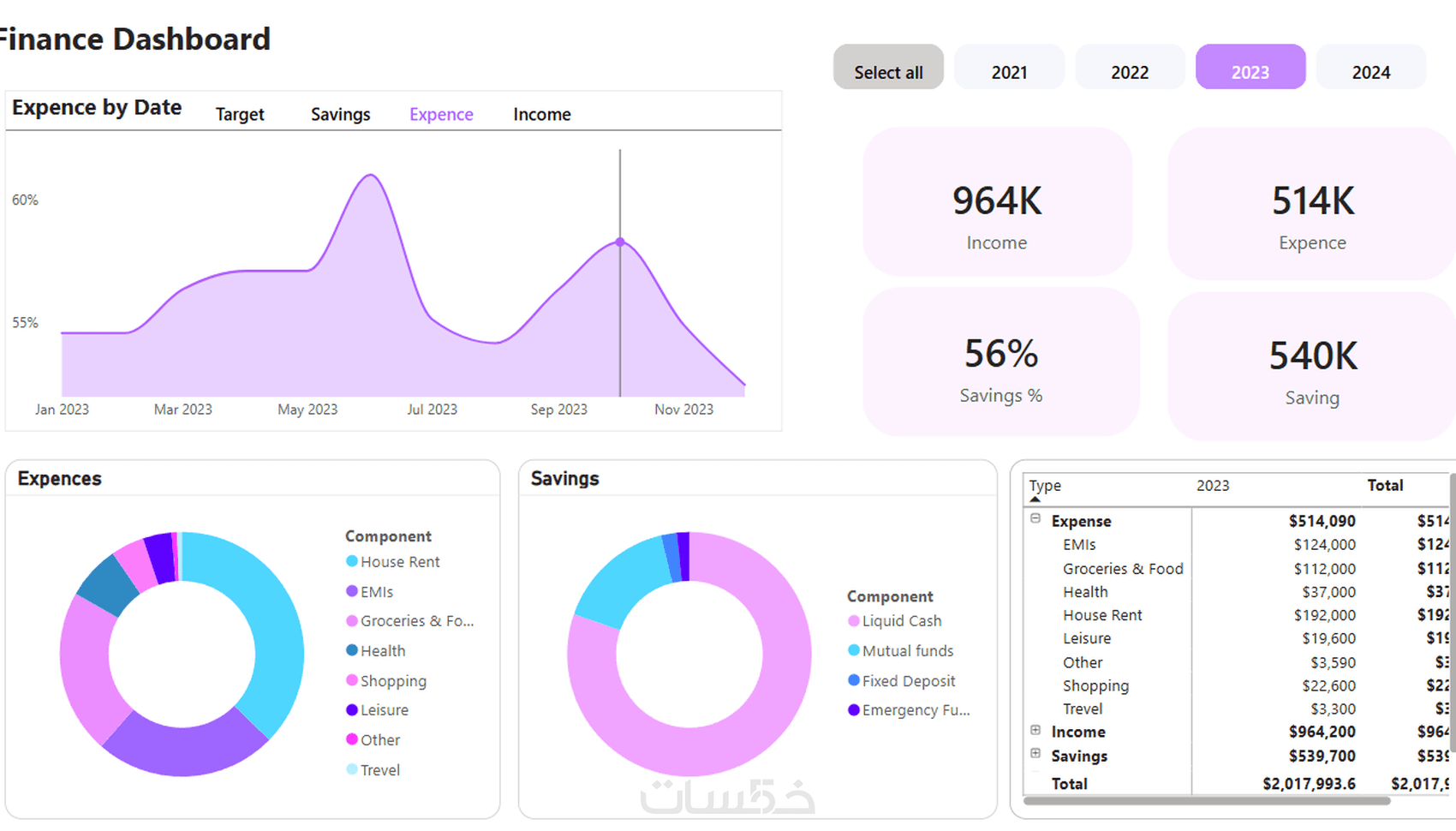1456x831 pixels.
Task: Switch the chart to the Savings tab
Action: [341, 114]
